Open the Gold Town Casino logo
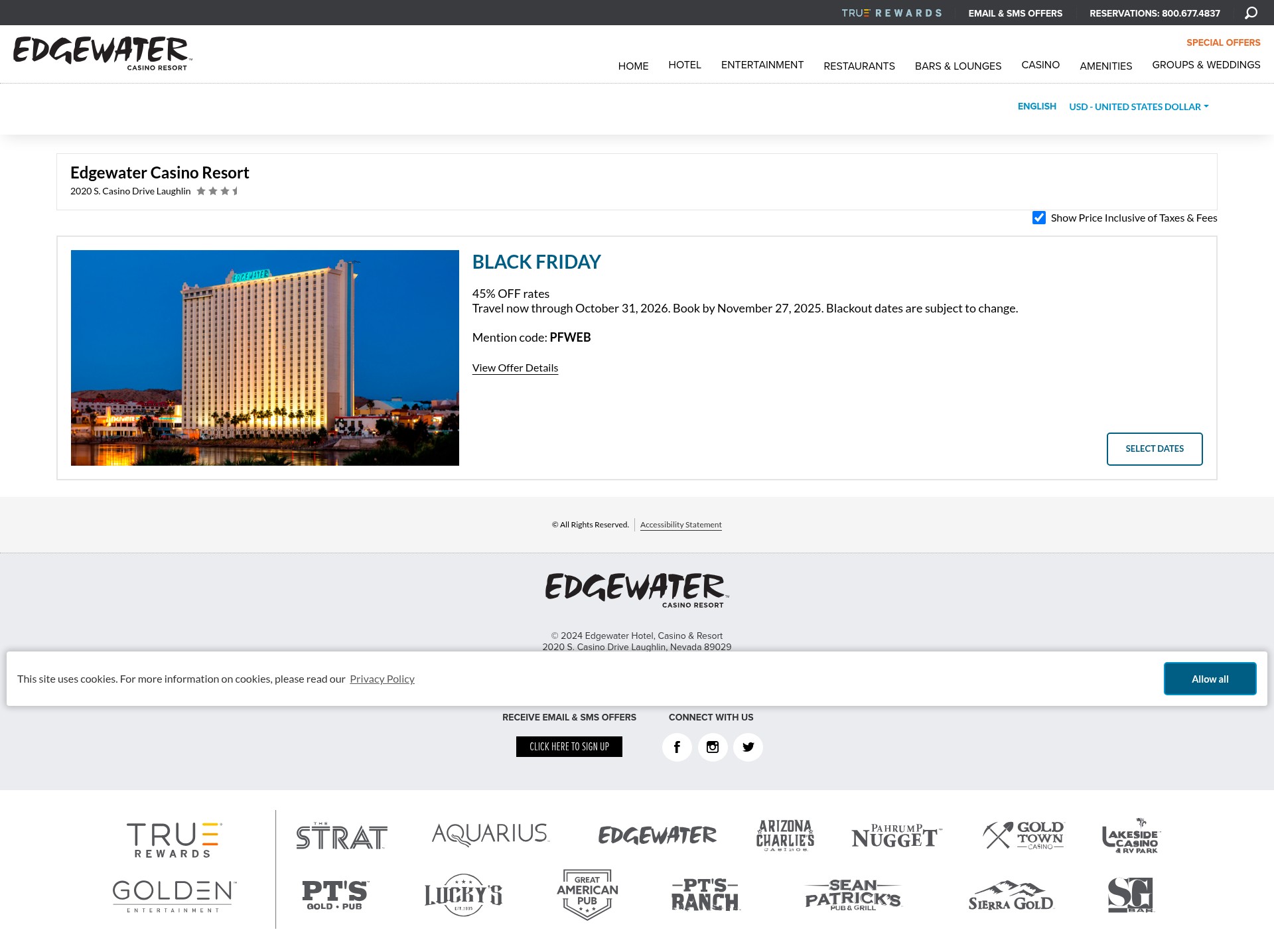 point(1023,835)
